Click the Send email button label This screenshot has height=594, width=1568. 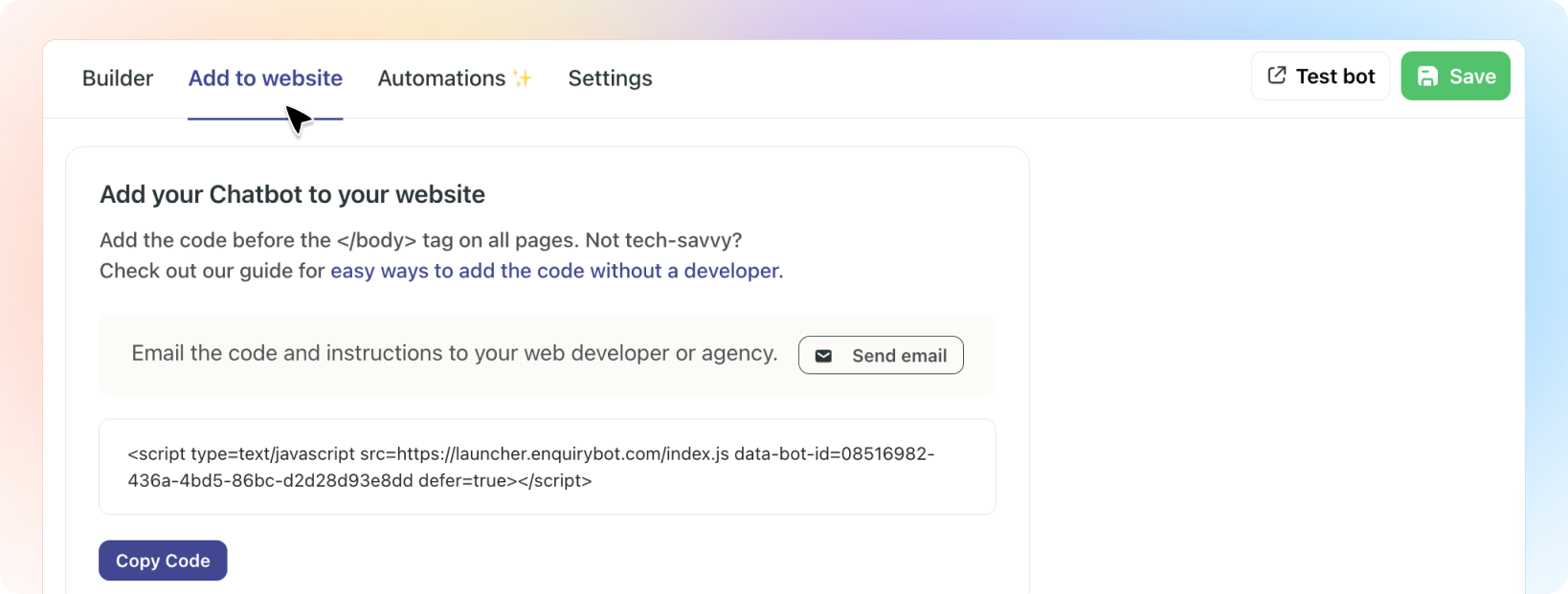coord(899,356)
